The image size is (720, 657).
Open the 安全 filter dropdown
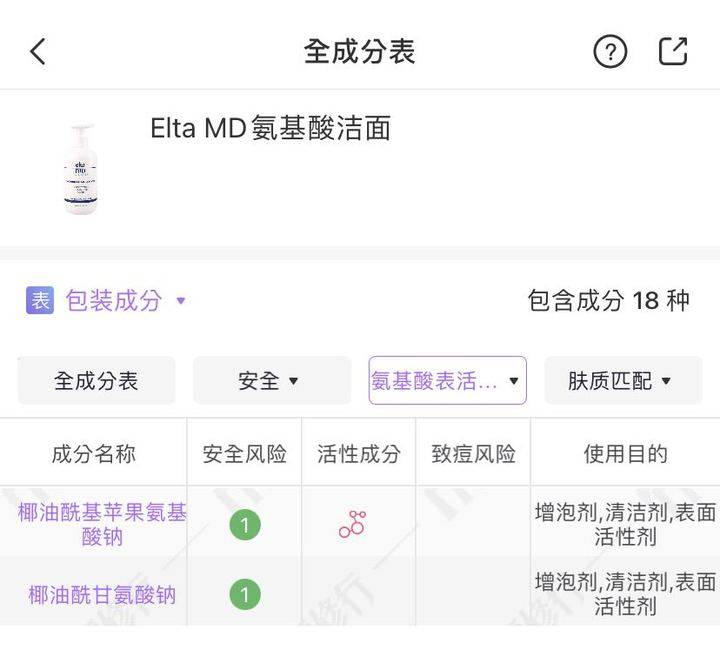[271, 381]
